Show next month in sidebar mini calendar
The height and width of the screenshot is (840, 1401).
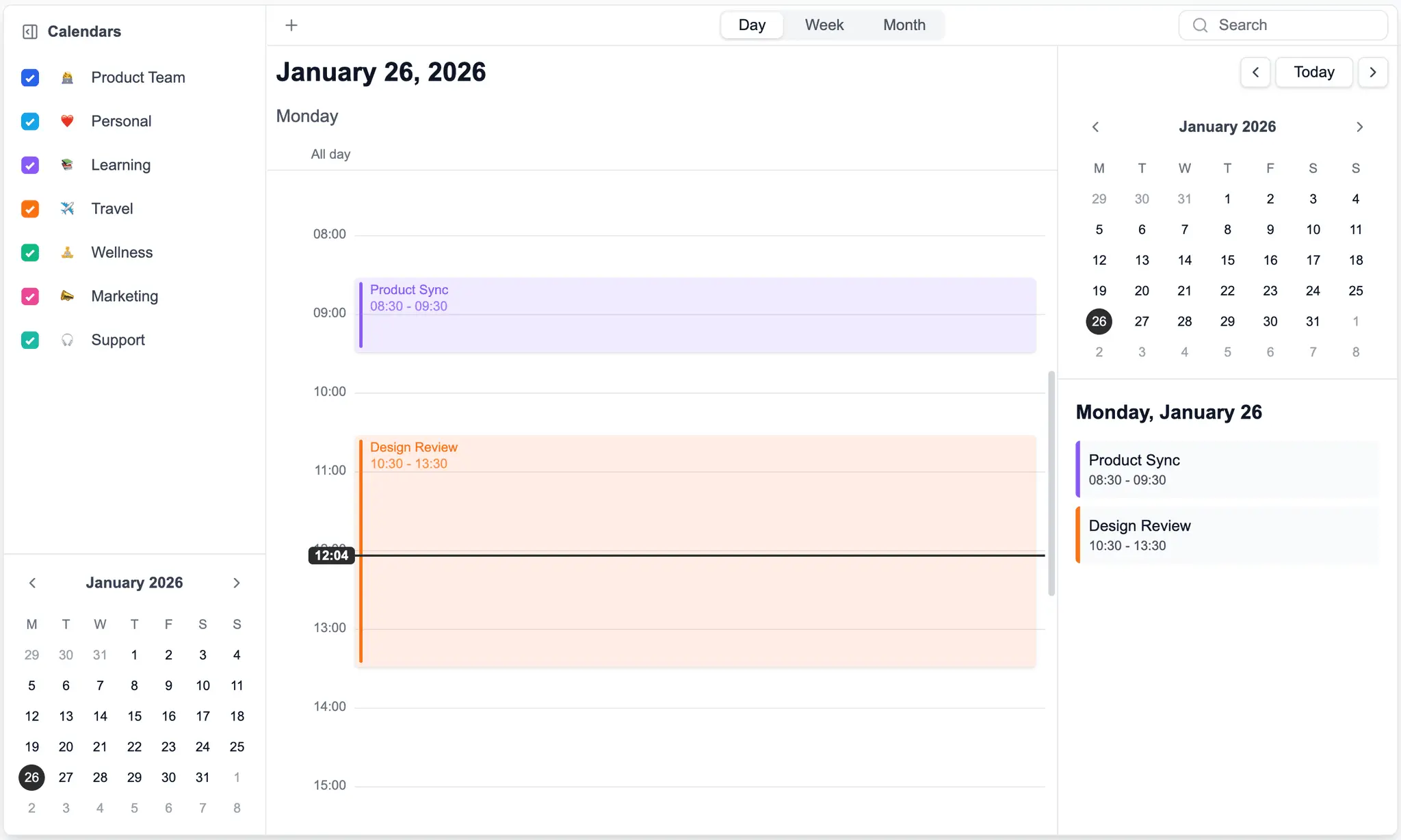[237, 583]
